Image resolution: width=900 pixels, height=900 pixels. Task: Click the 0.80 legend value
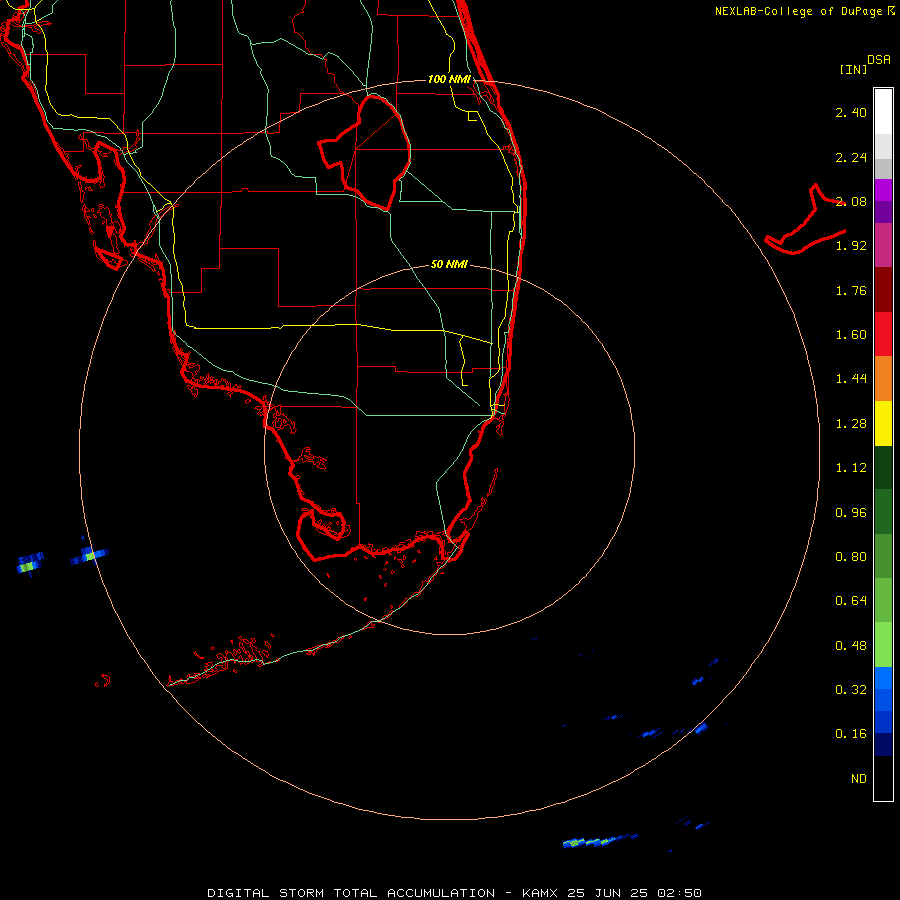[x=851, y=557]
